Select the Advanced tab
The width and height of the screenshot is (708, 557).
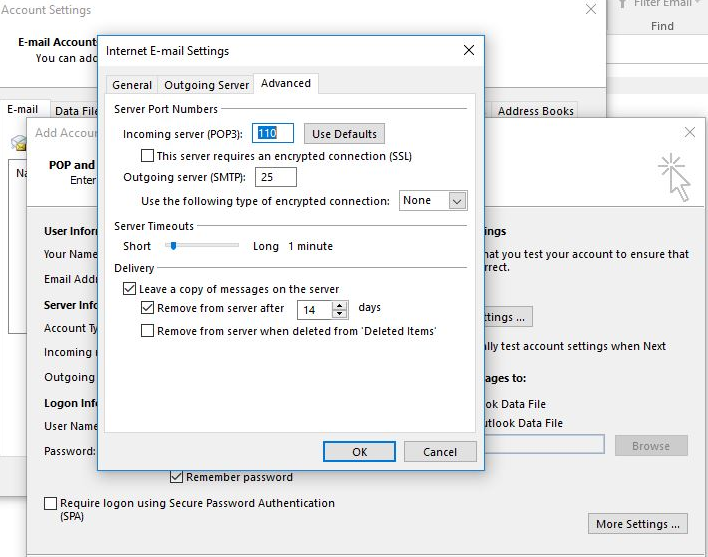coord(286,84)
